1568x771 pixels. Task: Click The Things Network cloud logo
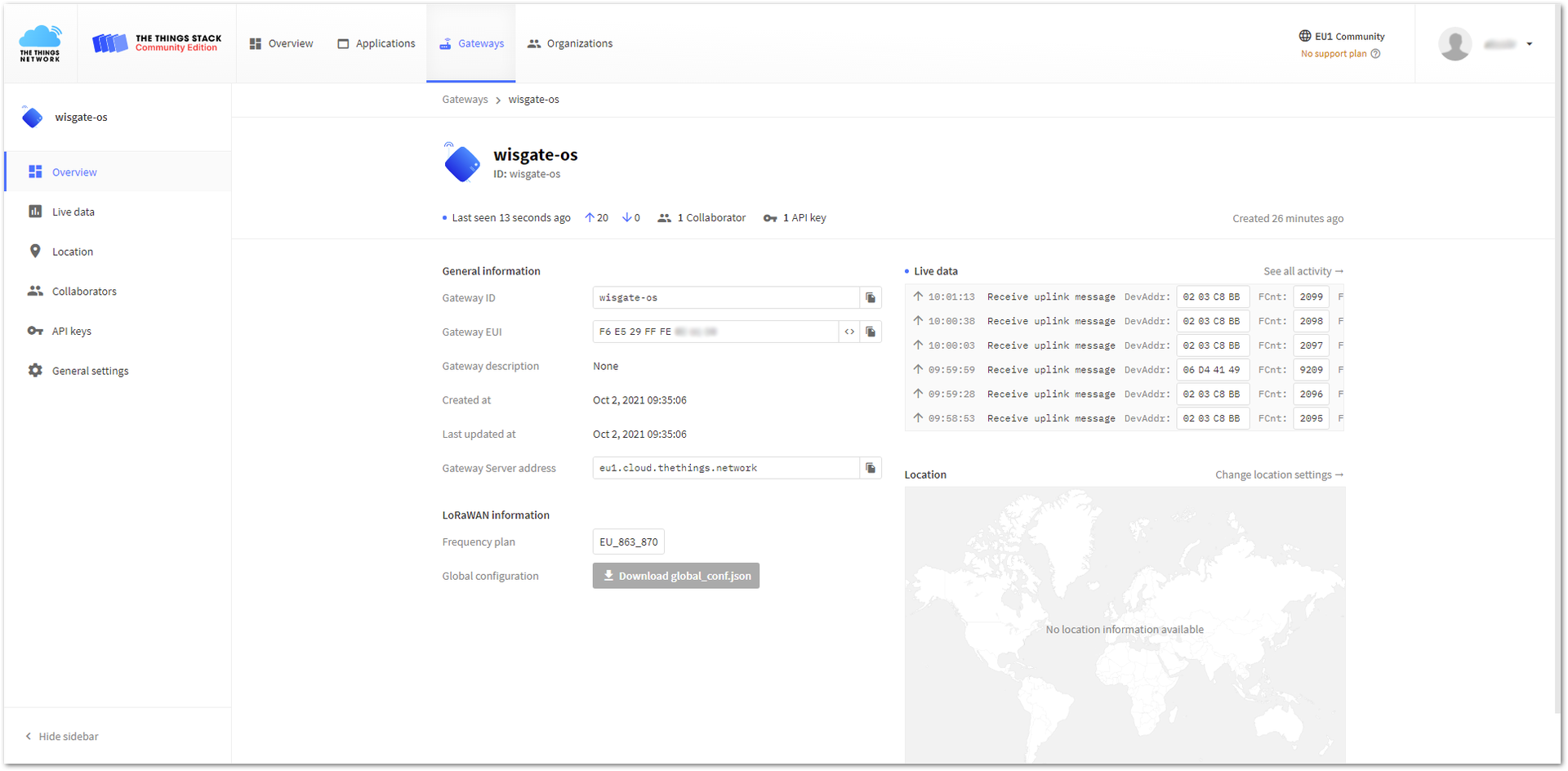pos(40,43)
